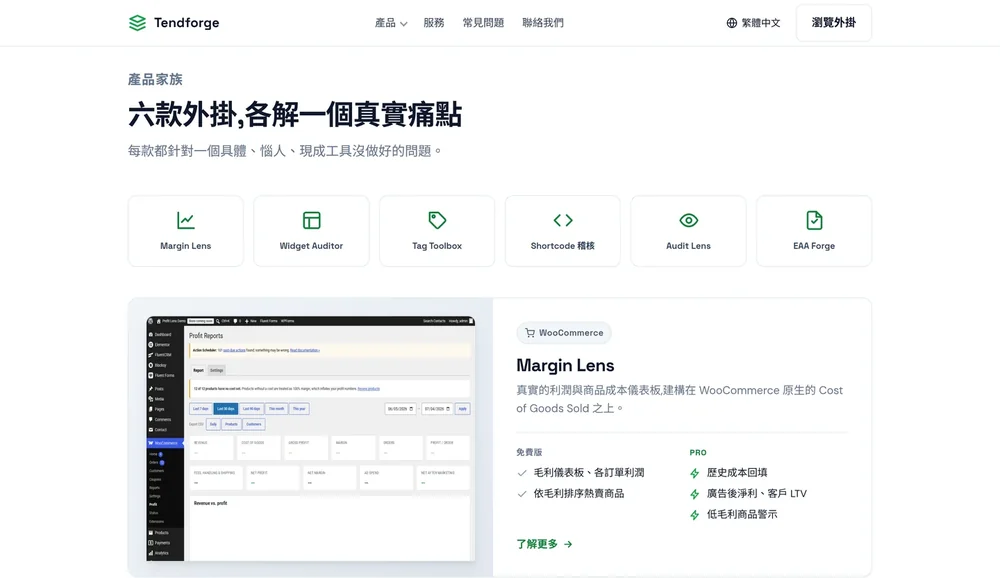1000x578 pixels.
Task: Select the Audit Lens eye icon
Action: [688, 221]
